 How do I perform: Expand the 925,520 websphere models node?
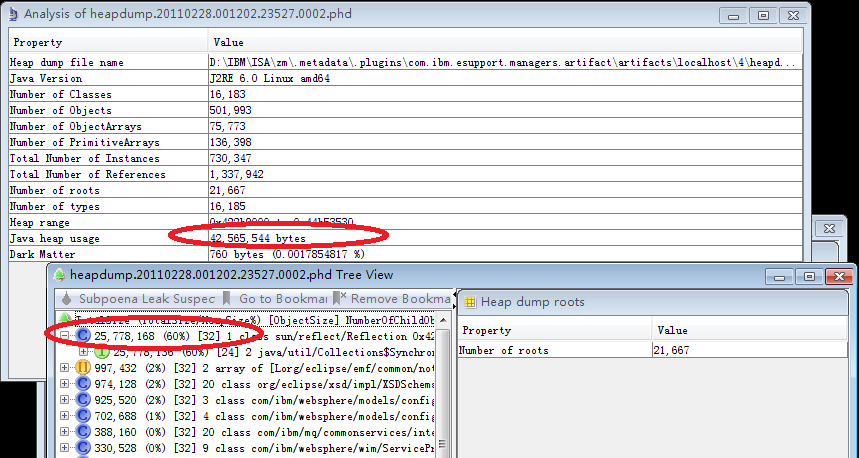click(x=65, y=400)
